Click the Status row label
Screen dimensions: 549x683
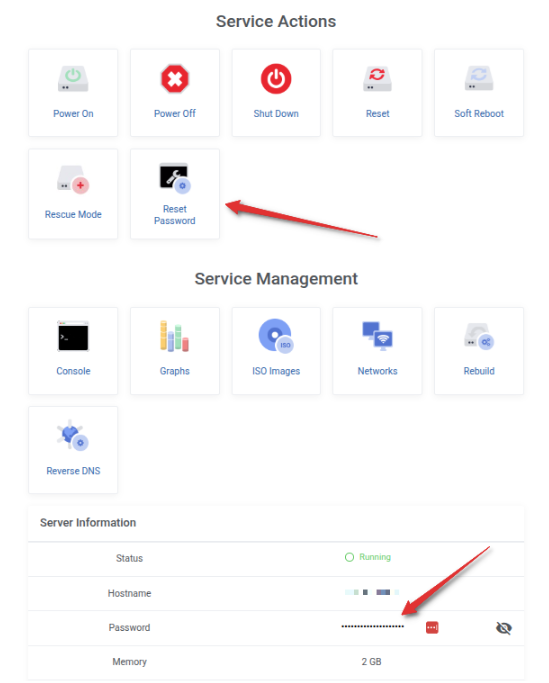click(129, 558)
